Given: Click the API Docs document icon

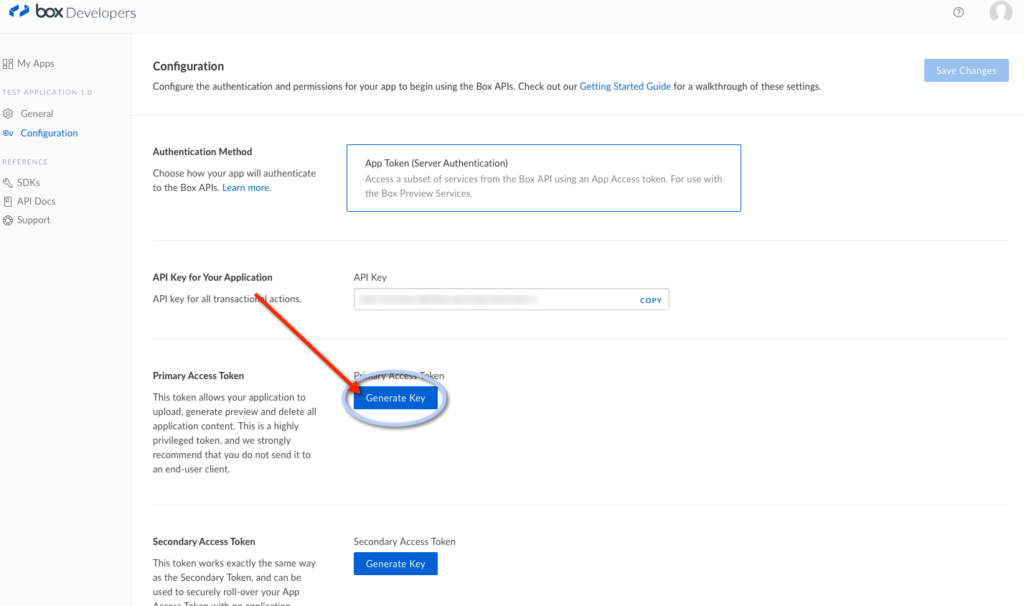Looking at the screenshot, I should point(8,202).
